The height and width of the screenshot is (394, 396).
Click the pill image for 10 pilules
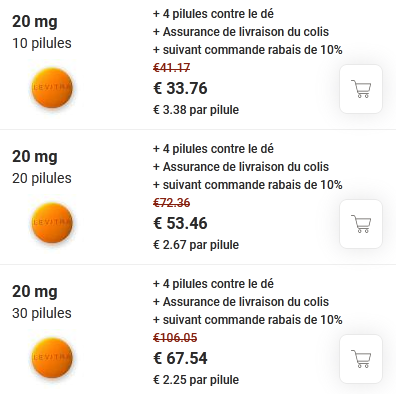point(52,88)
